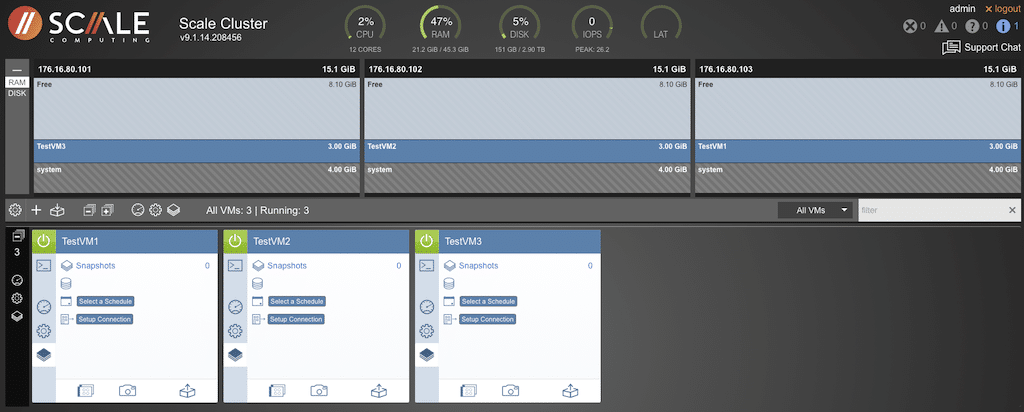Image resolution: width=1024 pixels, height=412 pixels.
Task: View TestVM2 performance gauge tab
Action: click(x=235, y=307)
